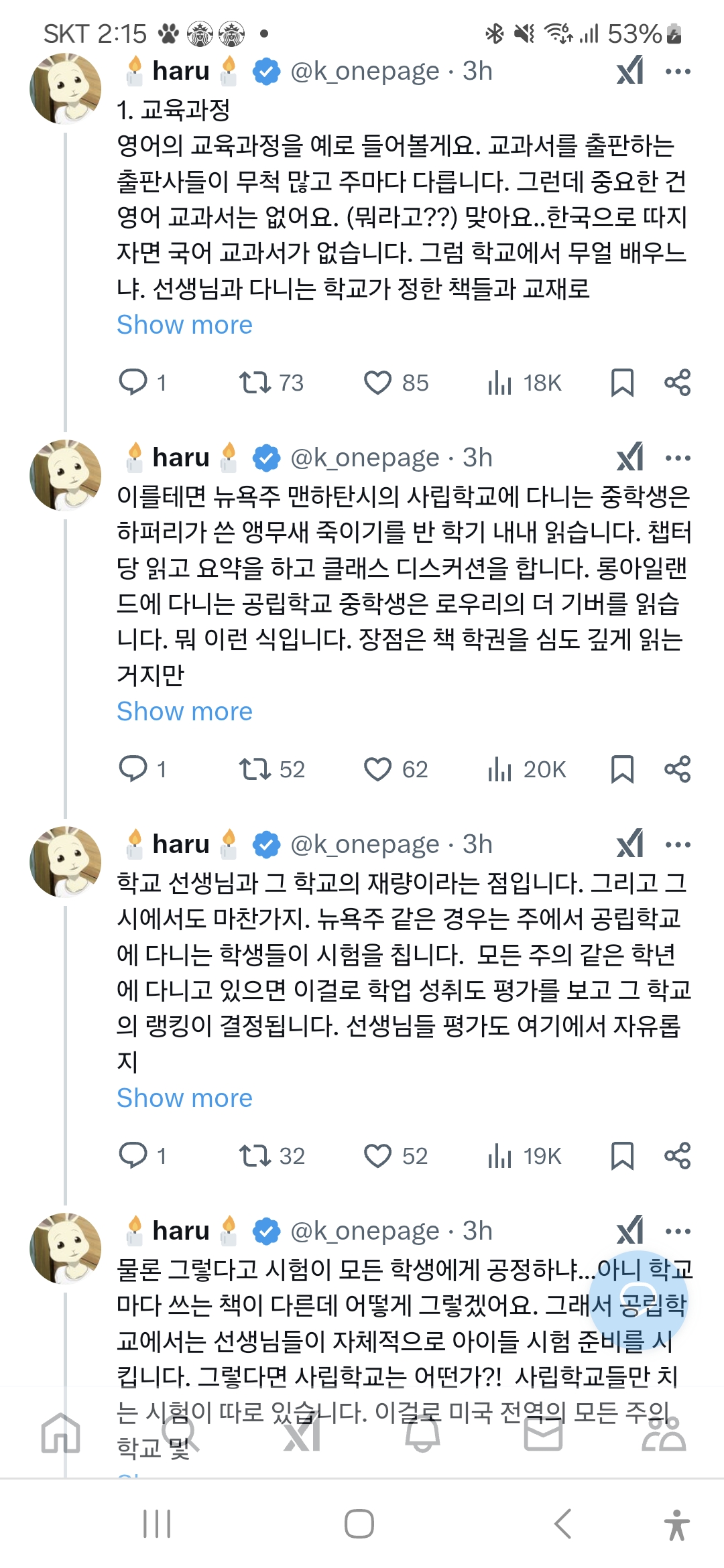Share the second tweet
Image resolution: width=724 pixels, height=1568 pixels.
677,769
